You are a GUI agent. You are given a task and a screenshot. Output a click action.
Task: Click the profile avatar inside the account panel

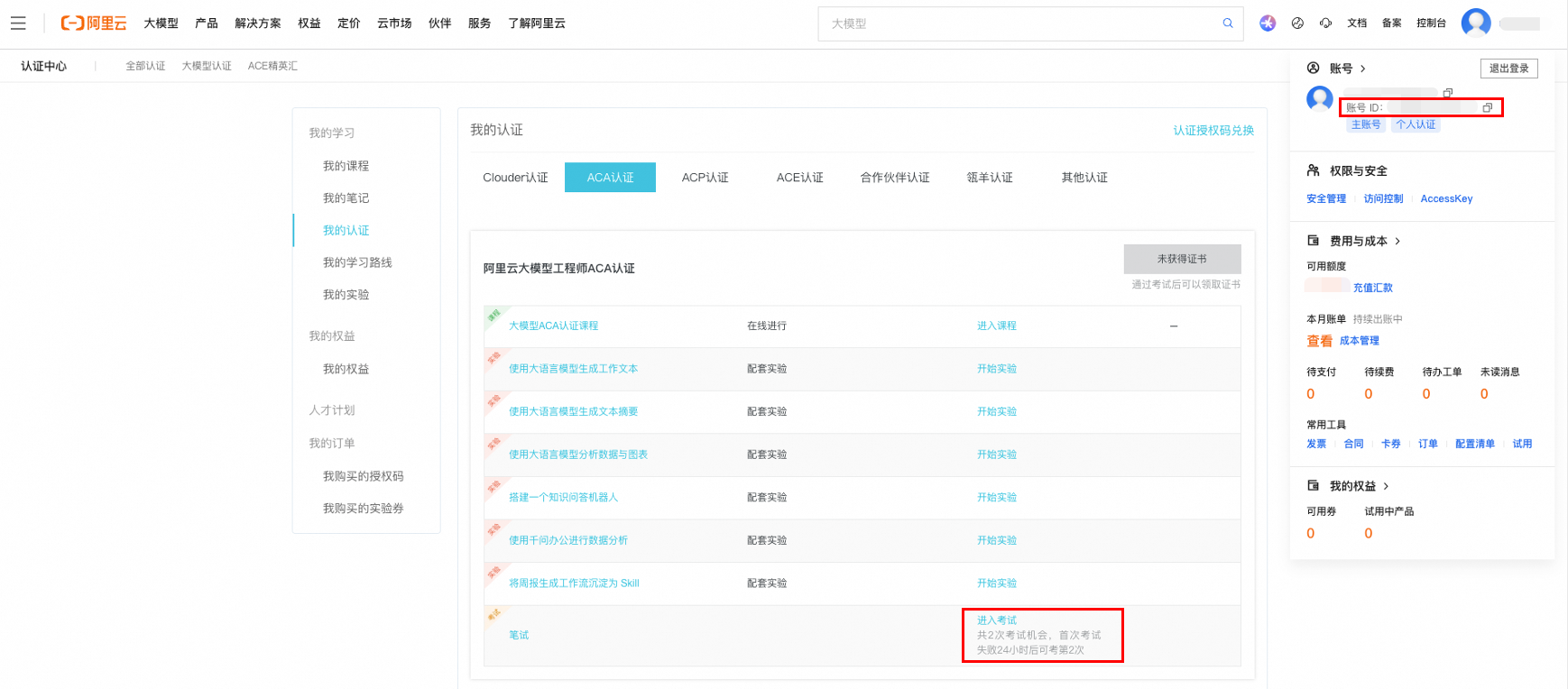coord(1320,98)
